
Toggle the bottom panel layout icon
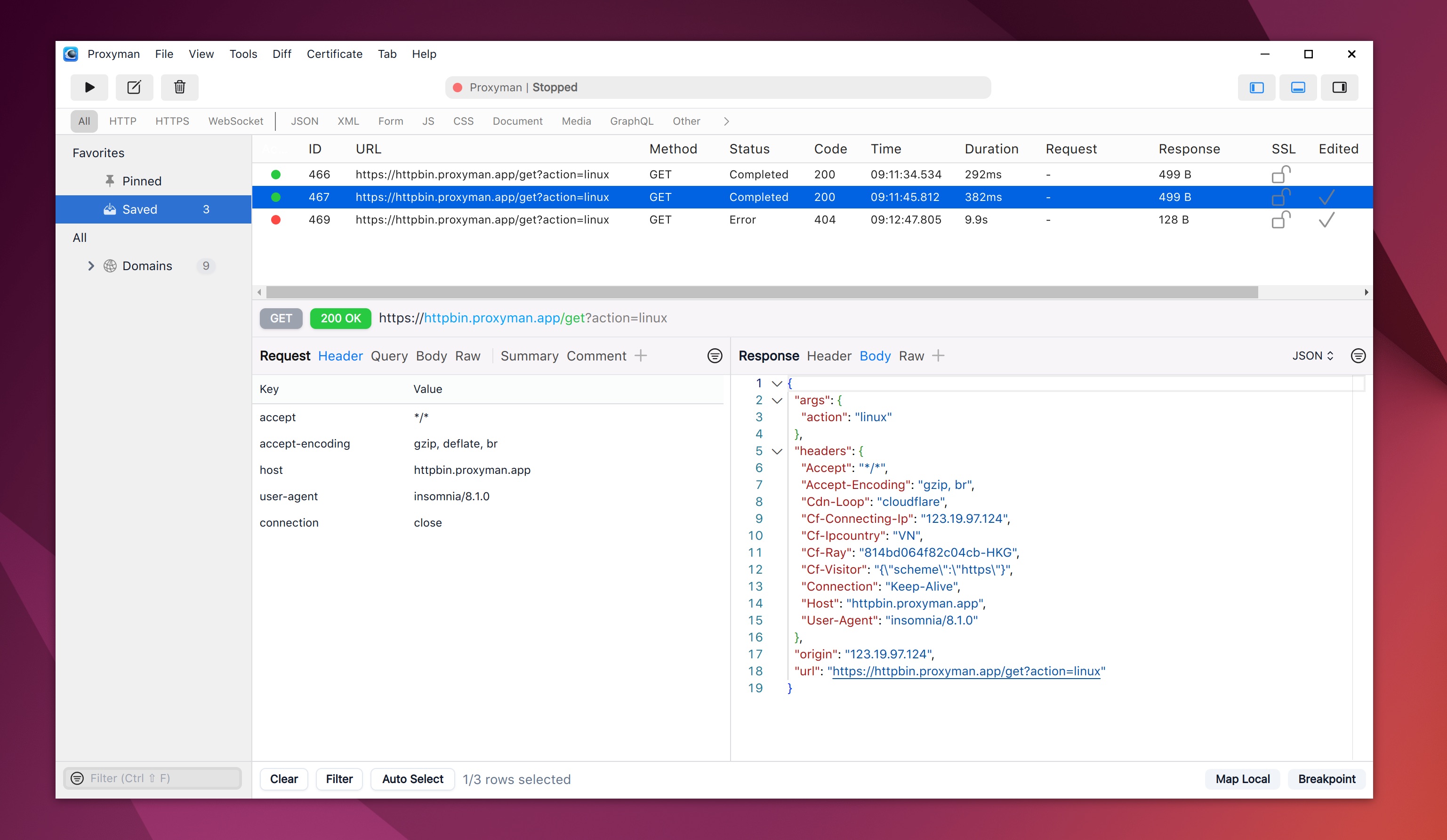pyautogui.click(x=1298, y=87)
